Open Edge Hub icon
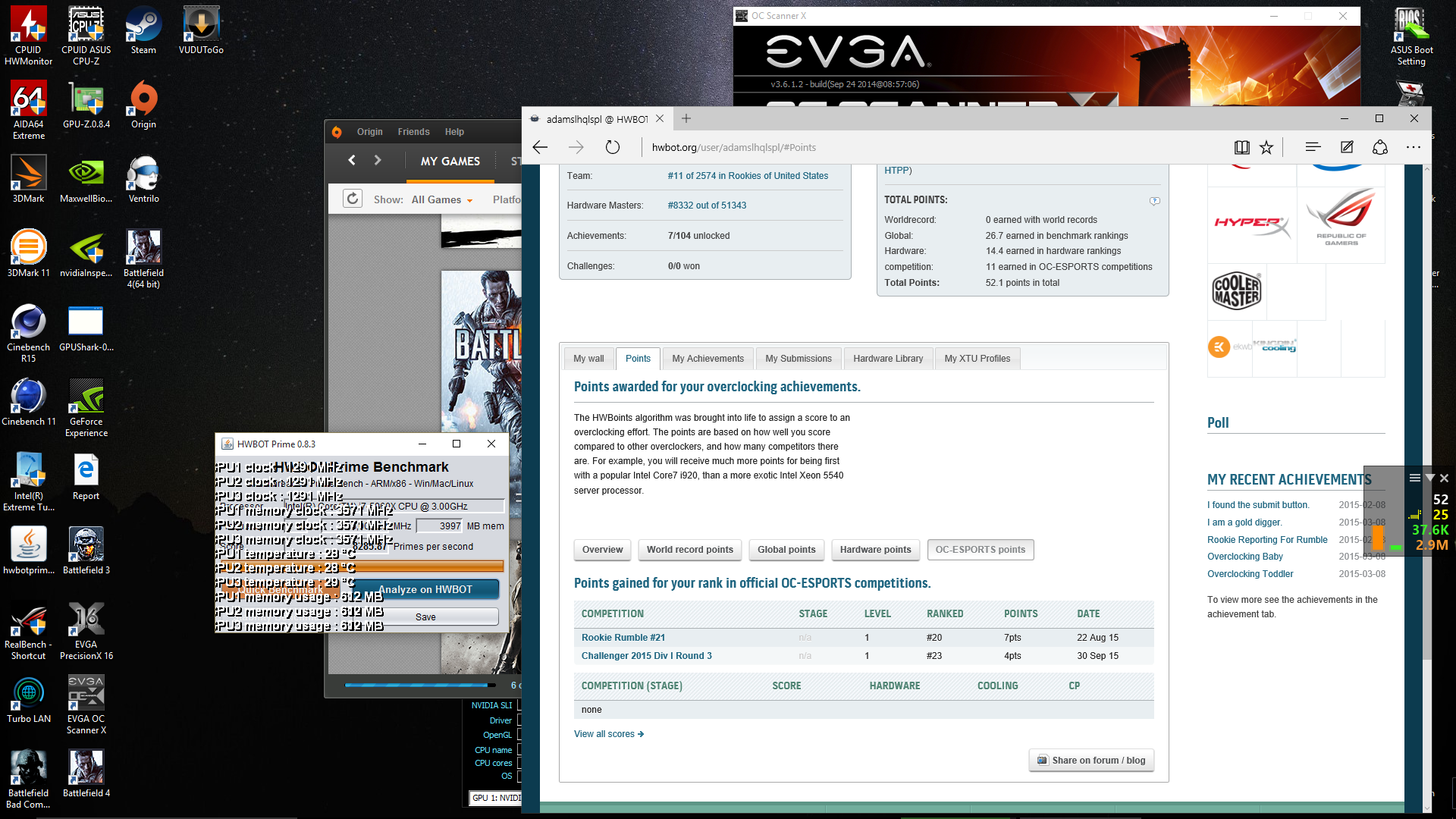 (x=1313, y=147)
